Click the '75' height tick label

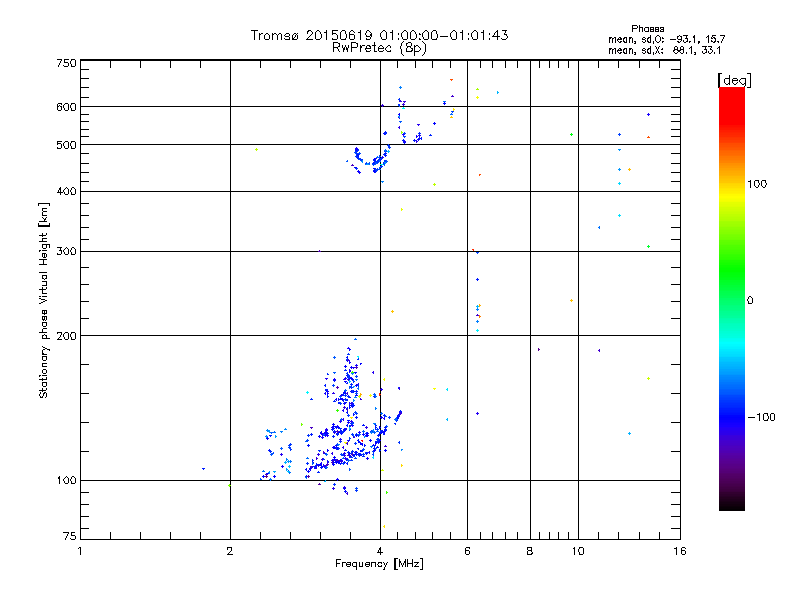pos(69,536)
